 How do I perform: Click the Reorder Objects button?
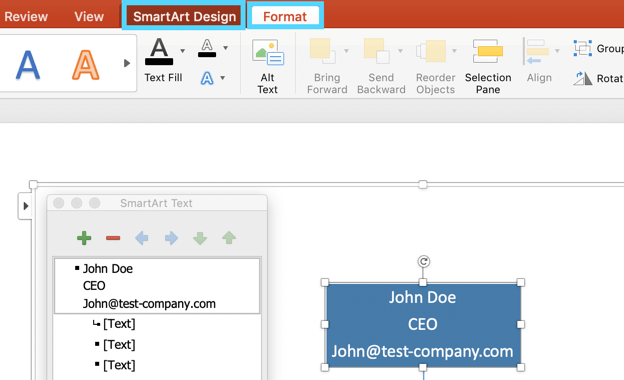(x=435, y=66)
